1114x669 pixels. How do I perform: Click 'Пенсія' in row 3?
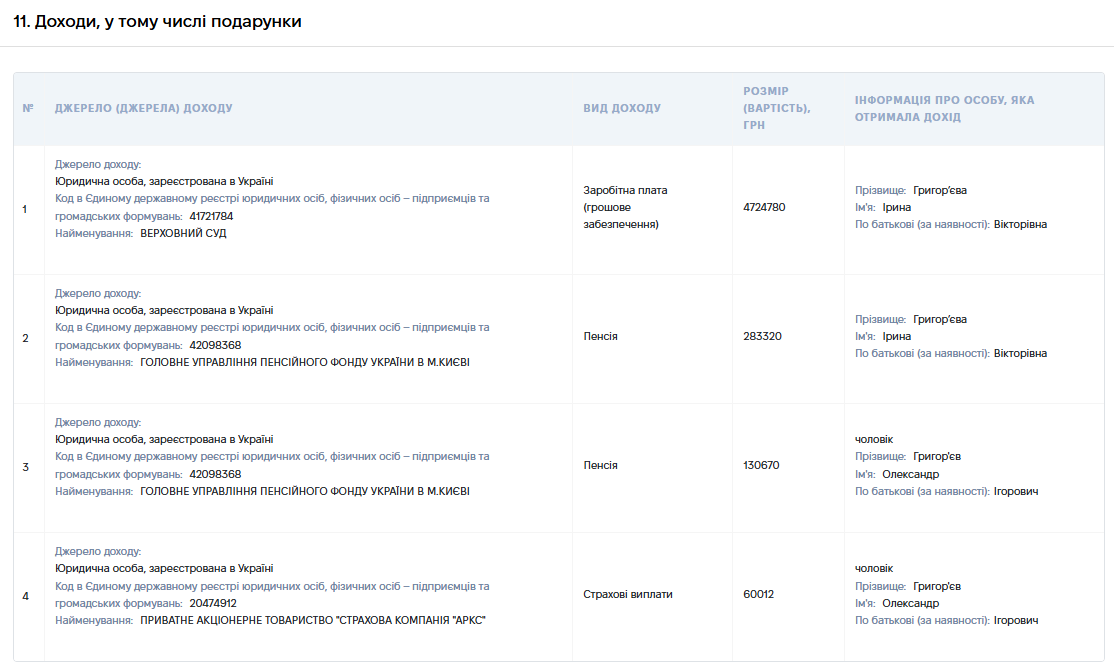click(600, 465)
